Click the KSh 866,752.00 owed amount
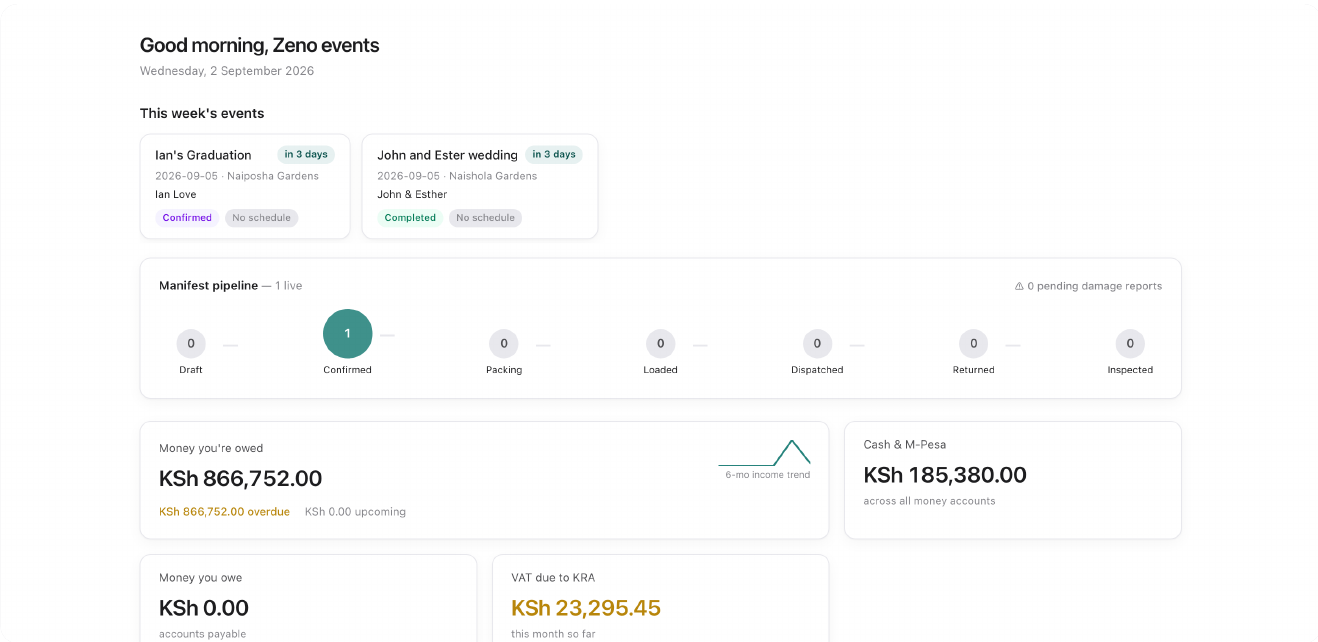The image size is (1318, 642). [x=241, y=479]
